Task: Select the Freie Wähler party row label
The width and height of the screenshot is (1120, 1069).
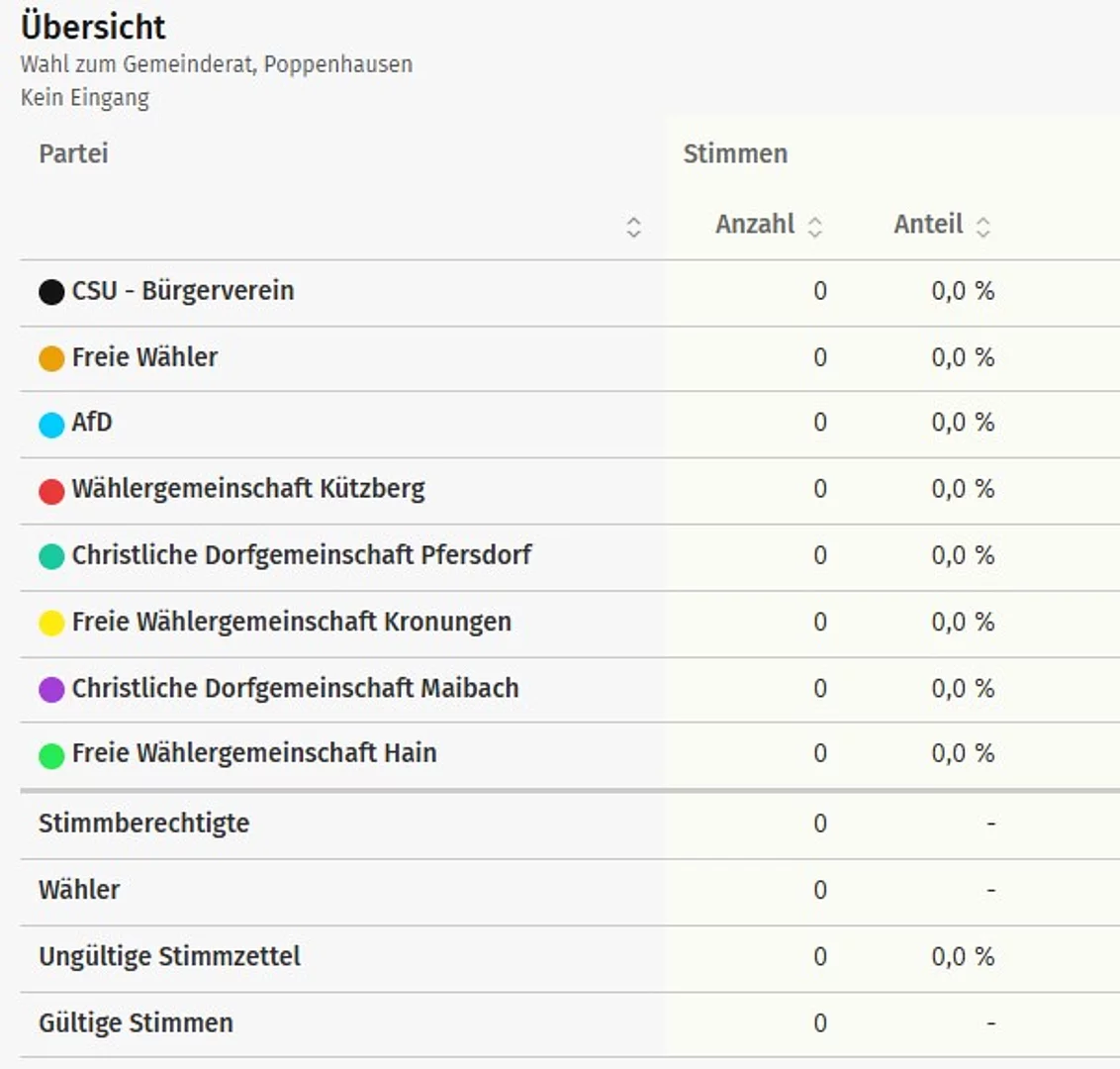Action: coord(144,357)
